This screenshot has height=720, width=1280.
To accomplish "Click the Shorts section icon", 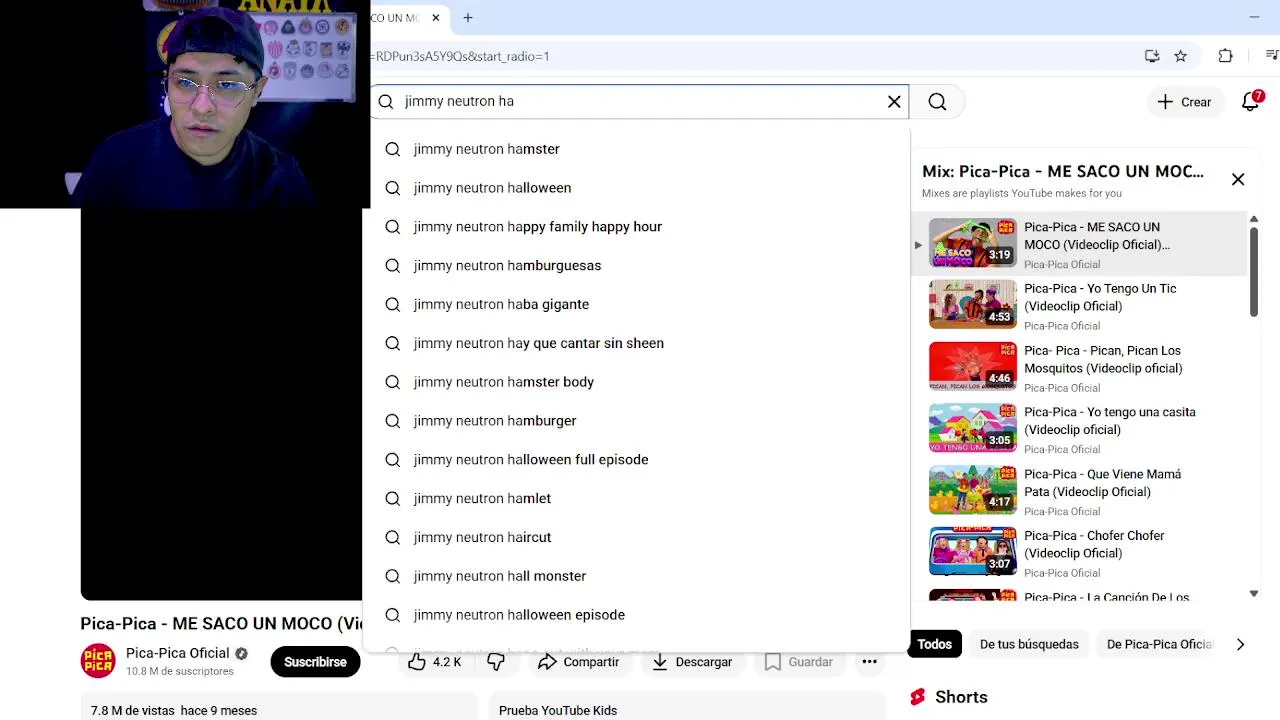I will click(x=918, y=697).
